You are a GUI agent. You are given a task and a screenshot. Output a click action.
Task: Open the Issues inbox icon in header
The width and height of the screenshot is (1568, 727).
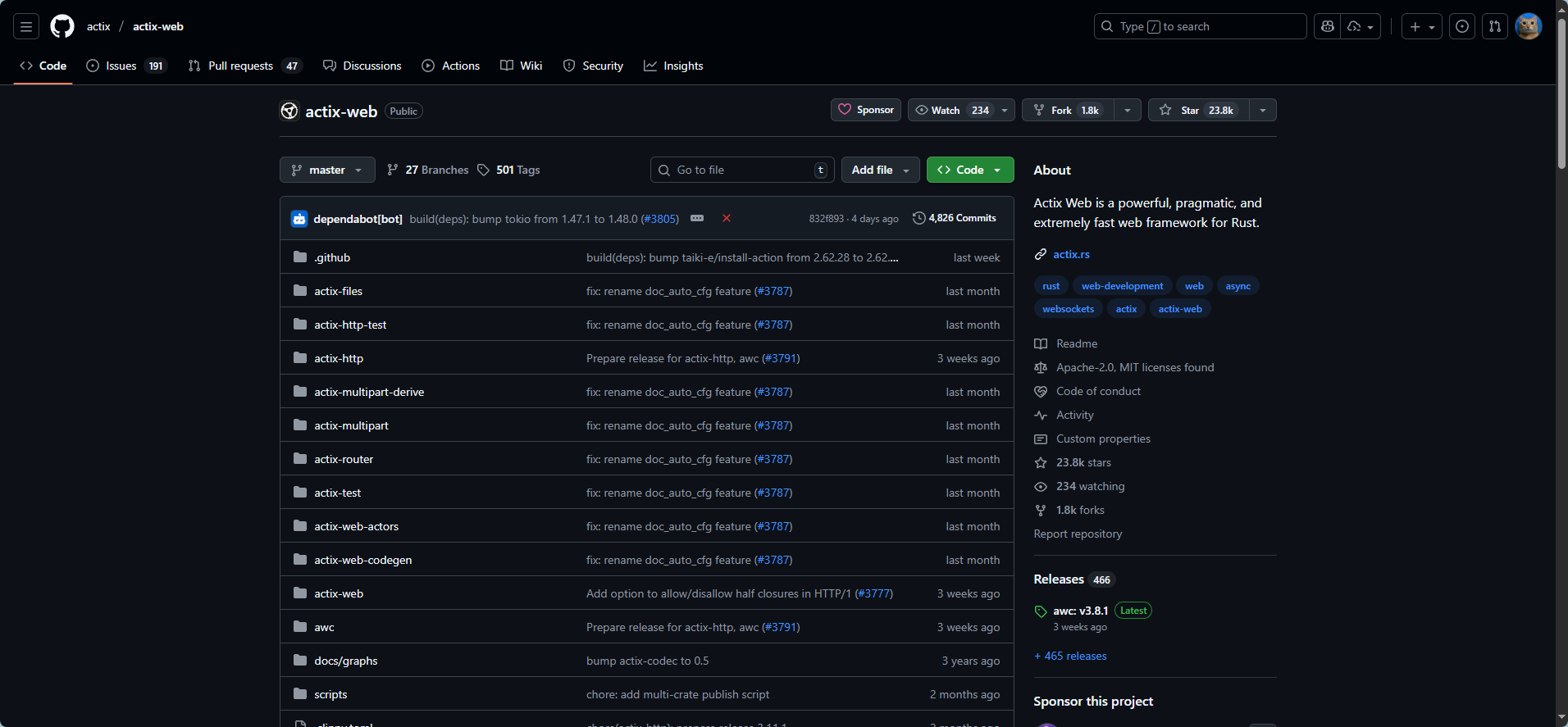1462,26
